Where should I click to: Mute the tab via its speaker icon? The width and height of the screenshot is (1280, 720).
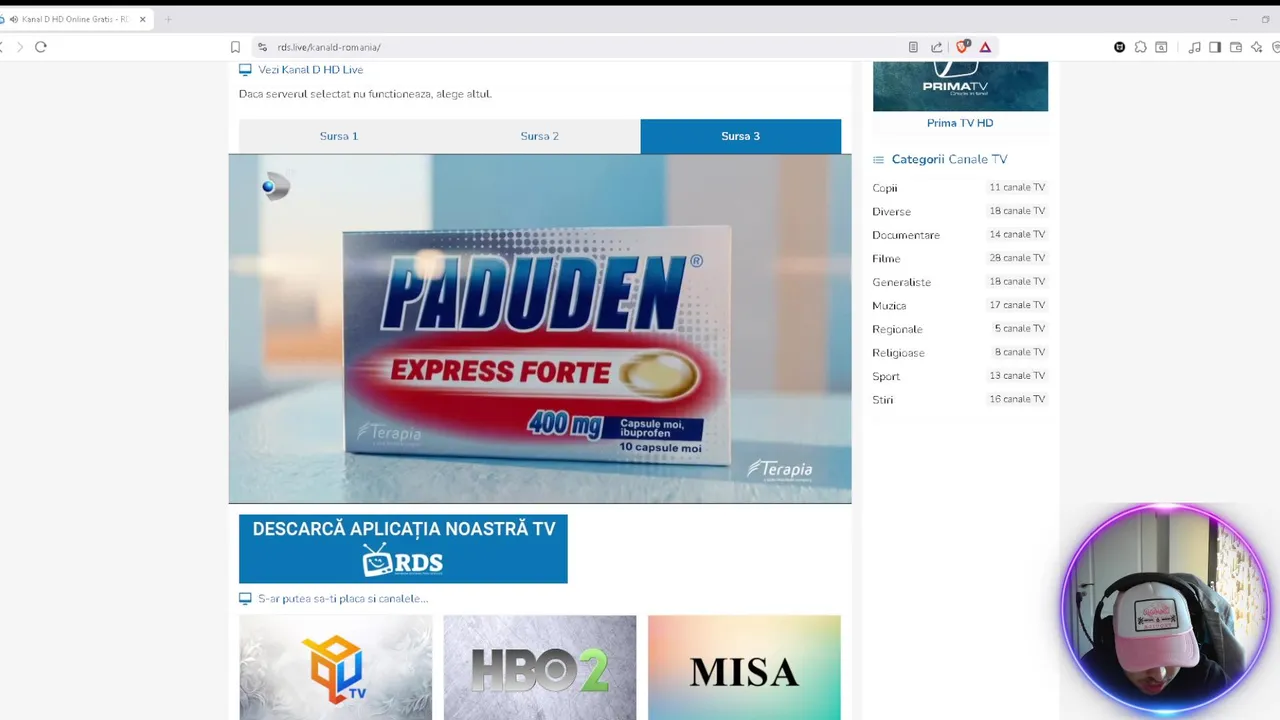click(x=14, y=19)
